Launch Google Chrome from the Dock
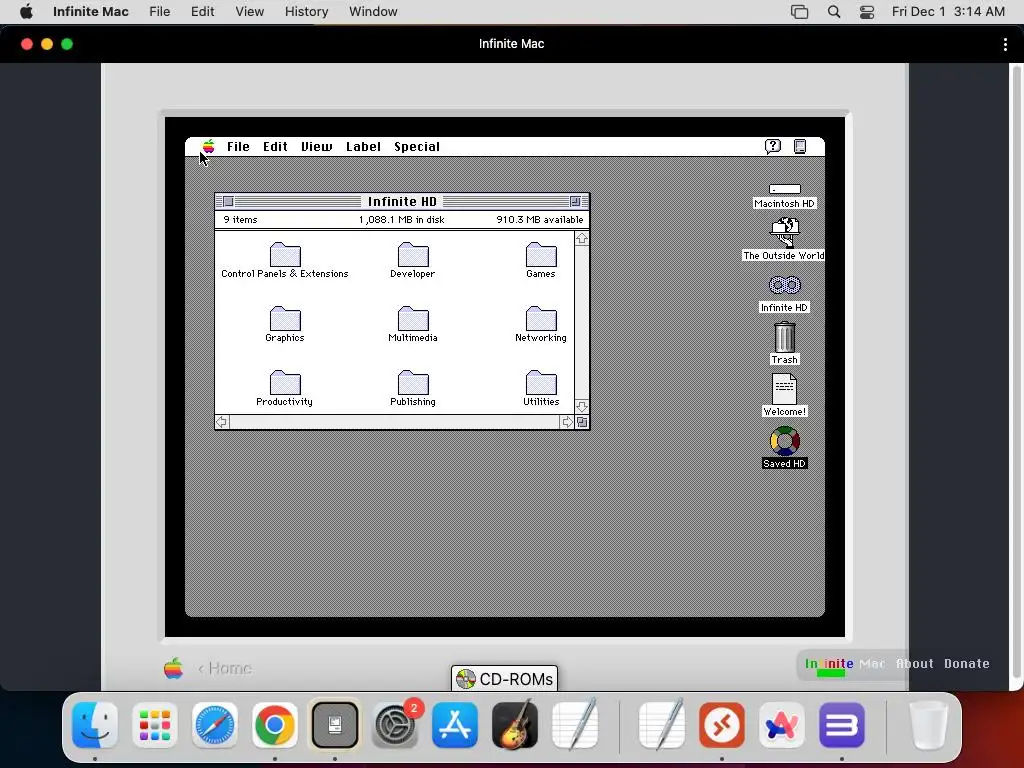The image size is (1024, 768). pyautogui.click(x=275, y=724)
